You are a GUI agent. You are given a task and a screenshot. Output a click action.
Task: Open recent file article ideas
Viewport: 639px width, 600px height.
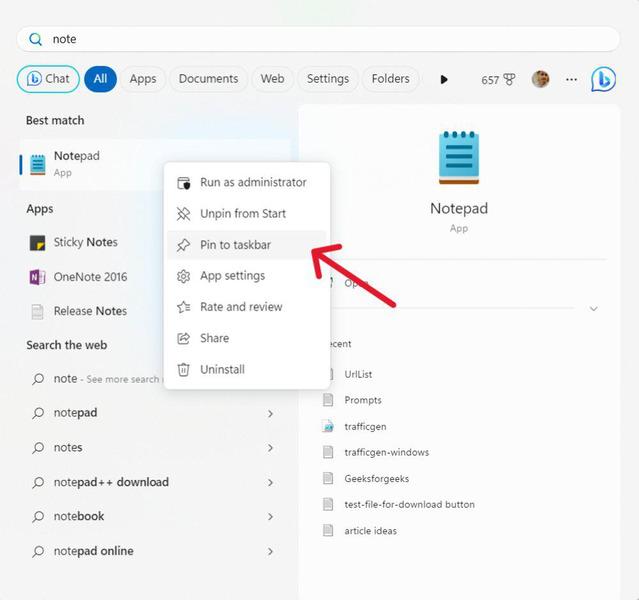(x=370, y=530)
